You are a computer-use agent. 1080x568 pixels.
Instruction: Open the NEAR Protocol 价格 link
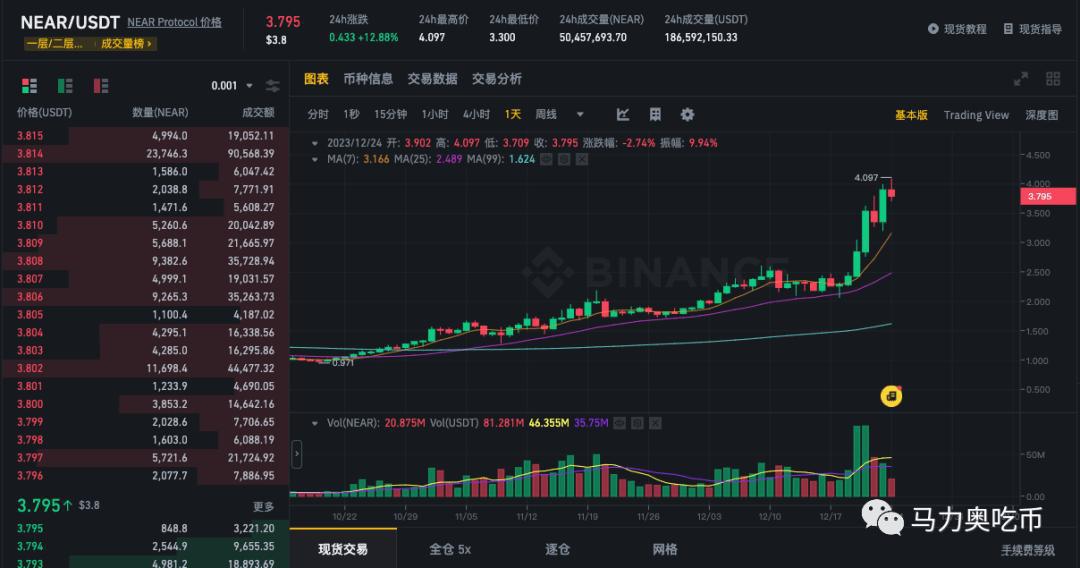click(x=174, y=22)
